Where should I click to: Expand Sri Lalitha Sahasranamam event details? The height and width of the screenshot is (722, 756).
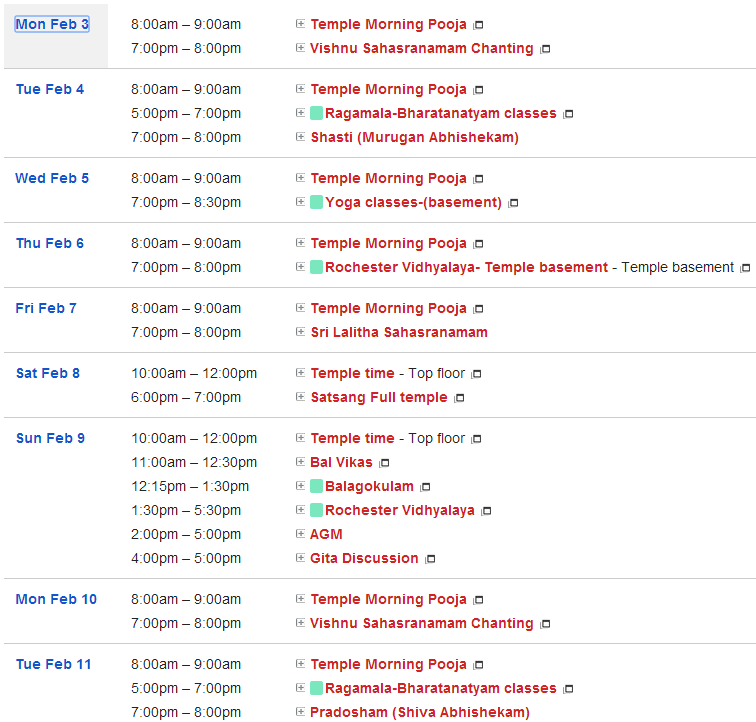click(300, 332)
